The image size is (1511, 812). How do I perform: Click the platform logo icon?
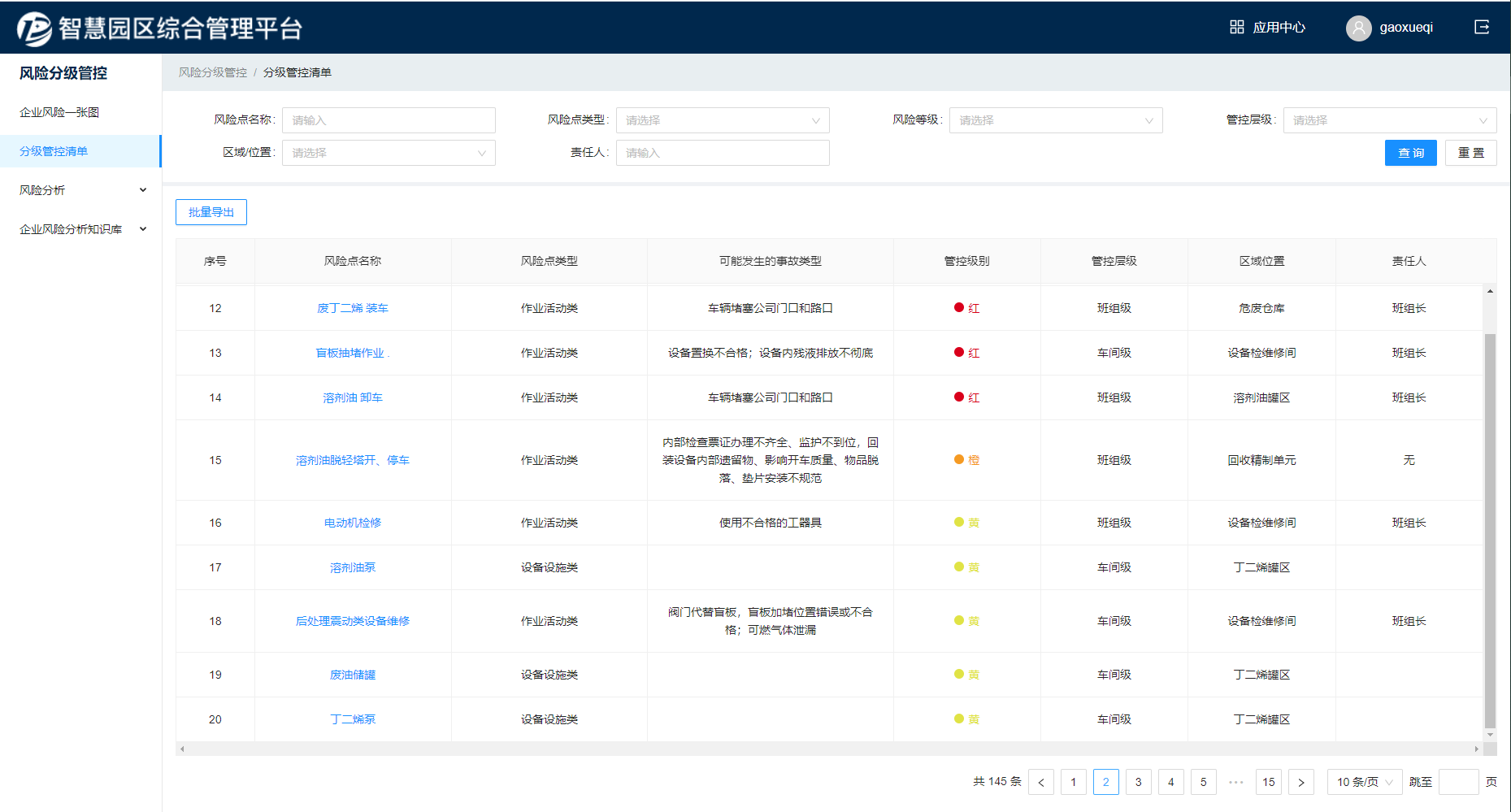[x=34, y=28]
